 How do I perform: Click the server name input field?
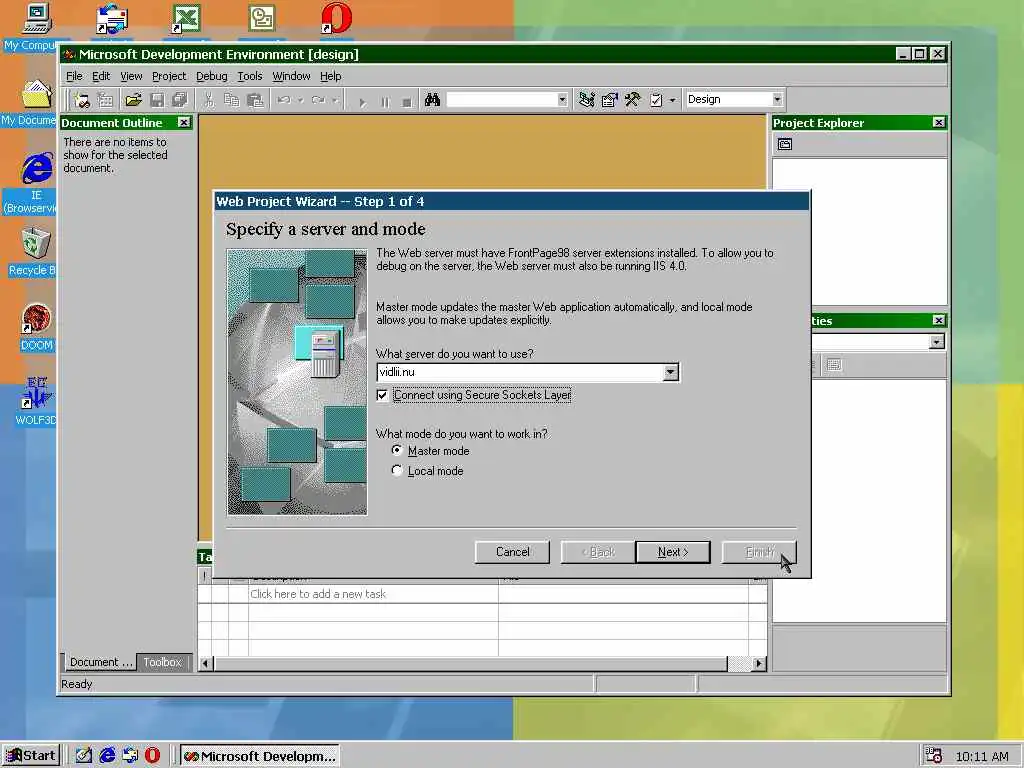tap(520, 372)
